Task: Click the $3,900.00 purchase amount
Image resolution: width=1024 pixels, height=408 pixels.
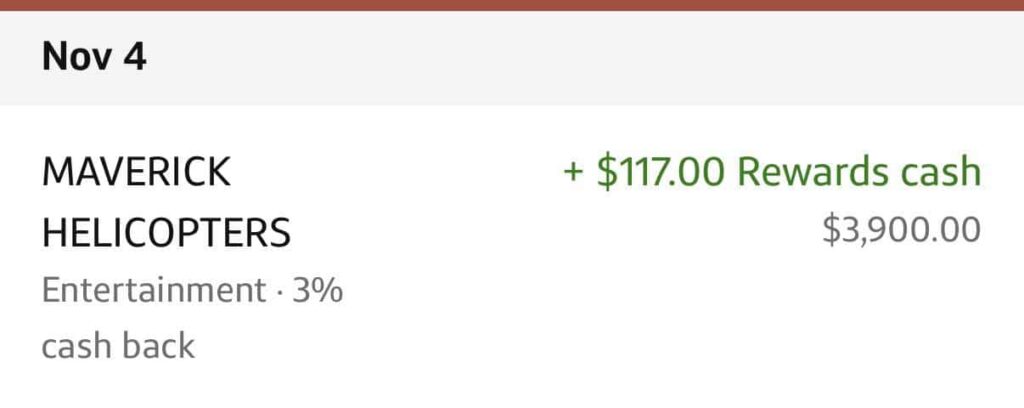Action: pos(901,231)
